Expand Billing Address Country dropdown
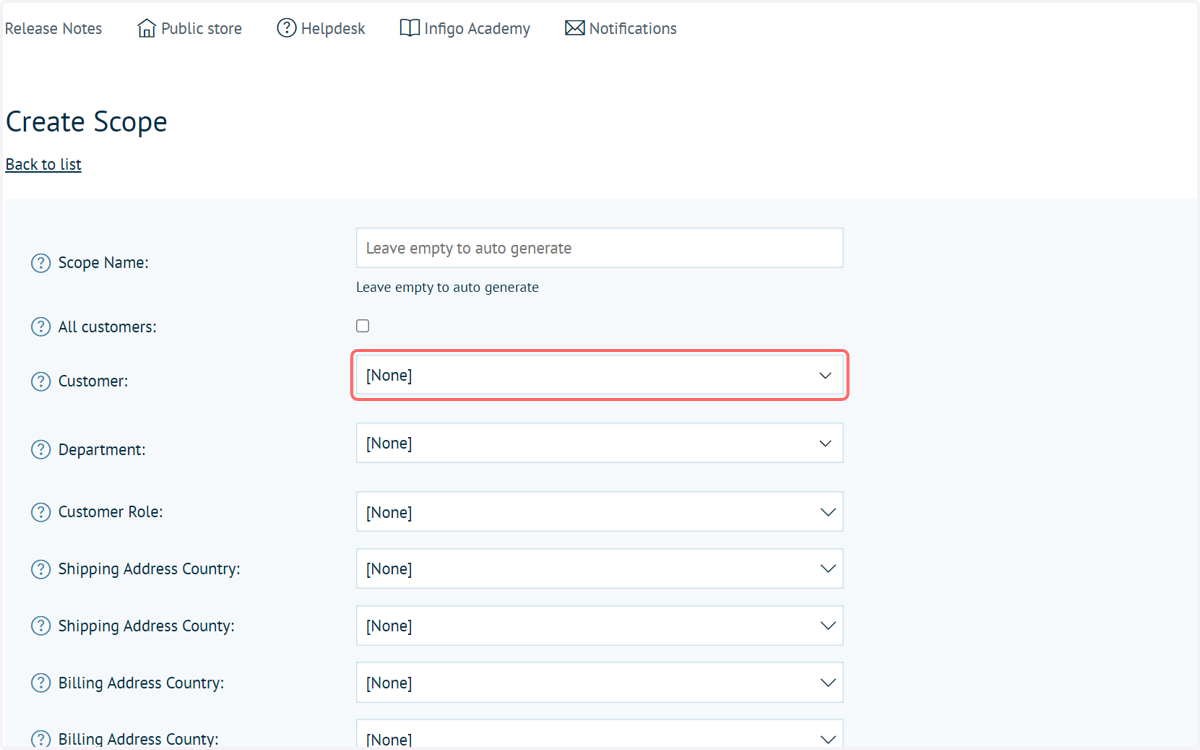Viewport: 1200px width, 750px height. point(600,683)
